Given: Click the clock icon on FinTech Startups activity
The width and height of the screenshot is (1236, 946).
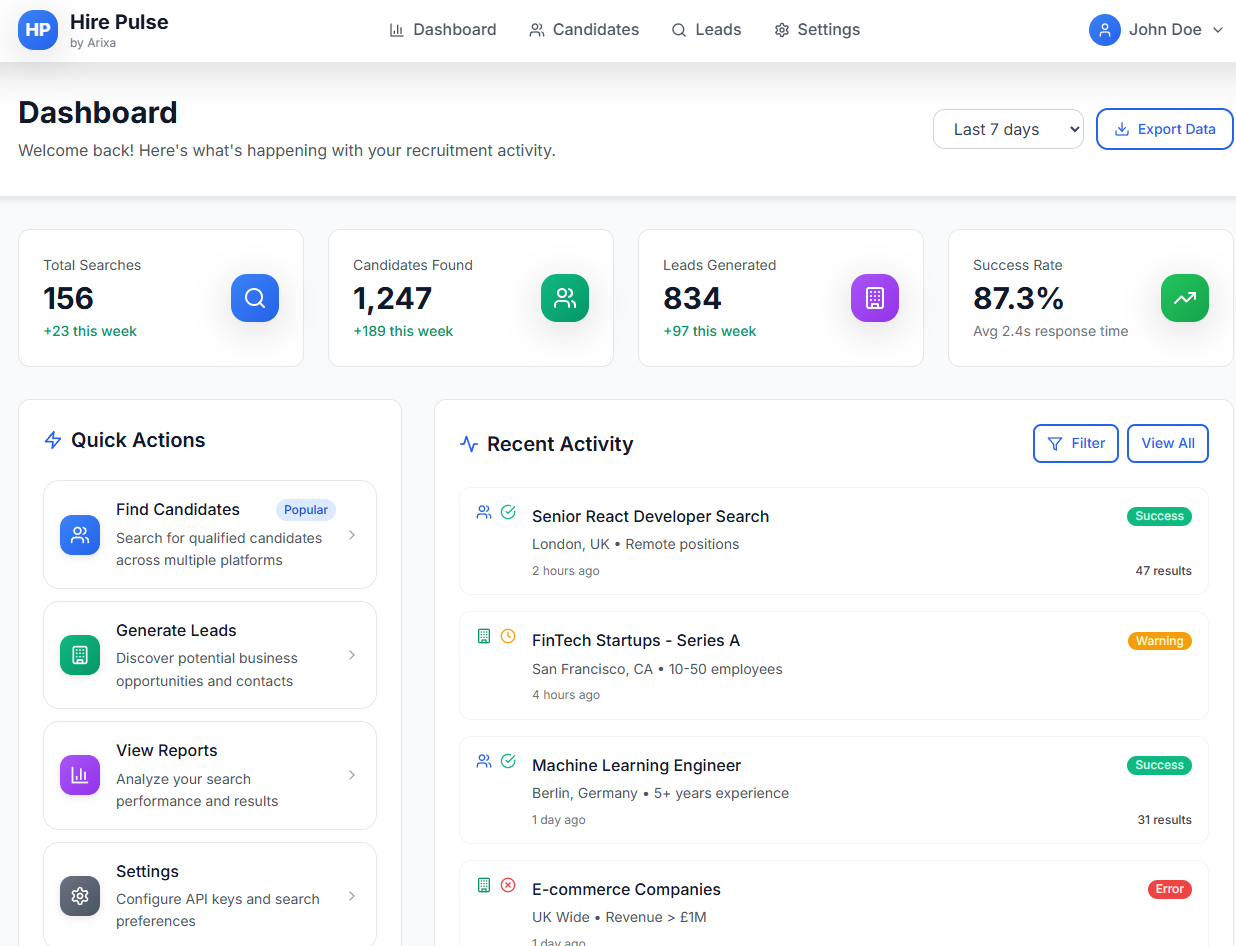Looking at the screenshot, I should tap(508, 636).
